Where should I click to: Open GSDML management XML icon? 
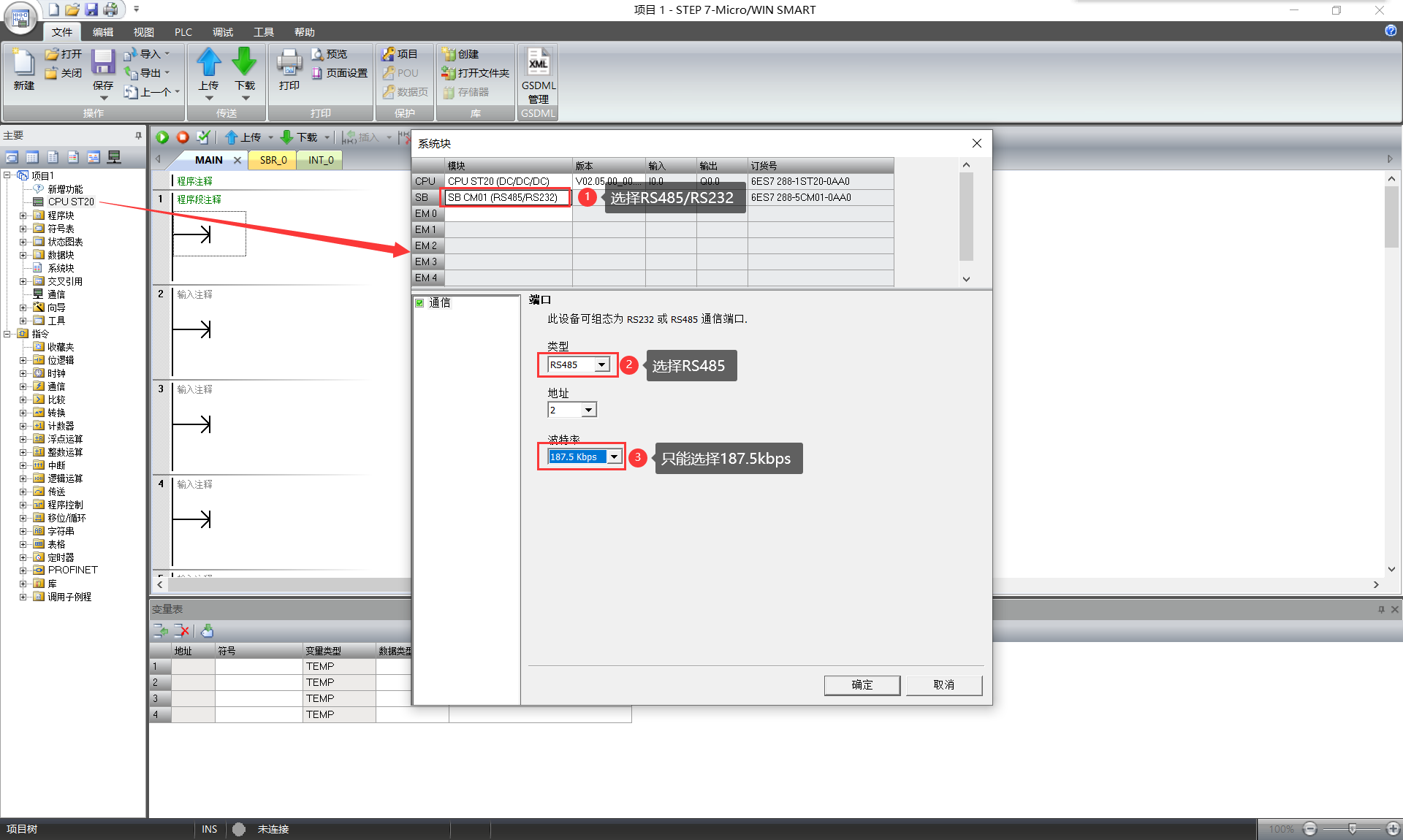(539, 63)
